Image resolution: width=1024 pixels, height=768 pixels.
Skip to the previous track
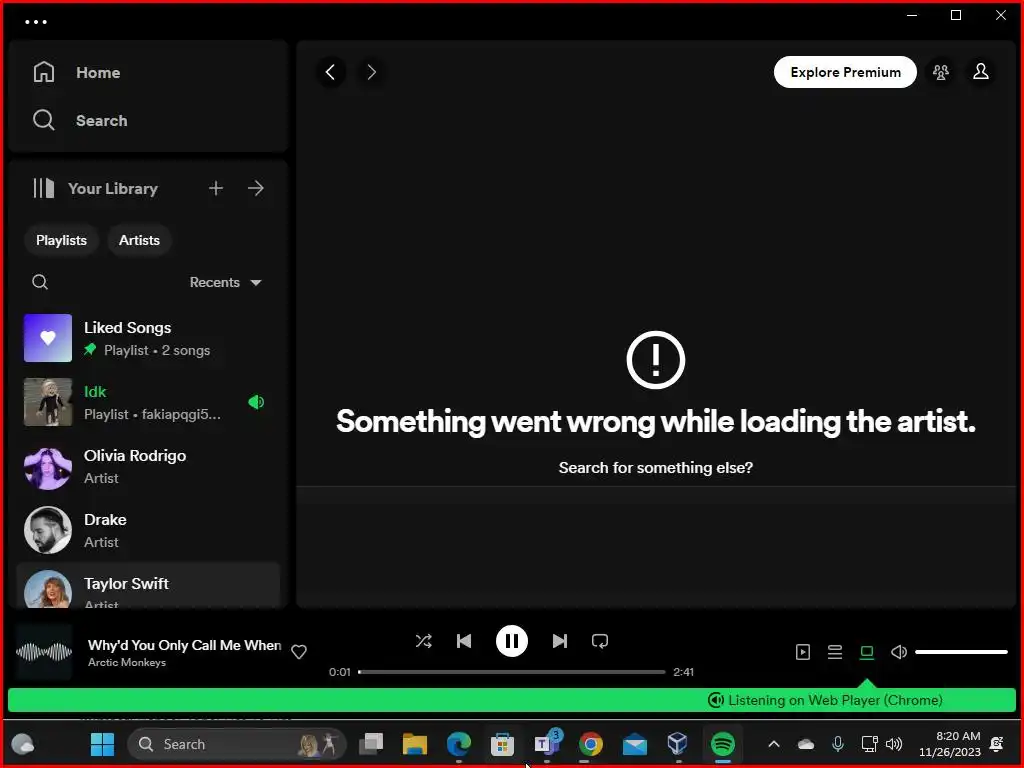tap(464, 641)
